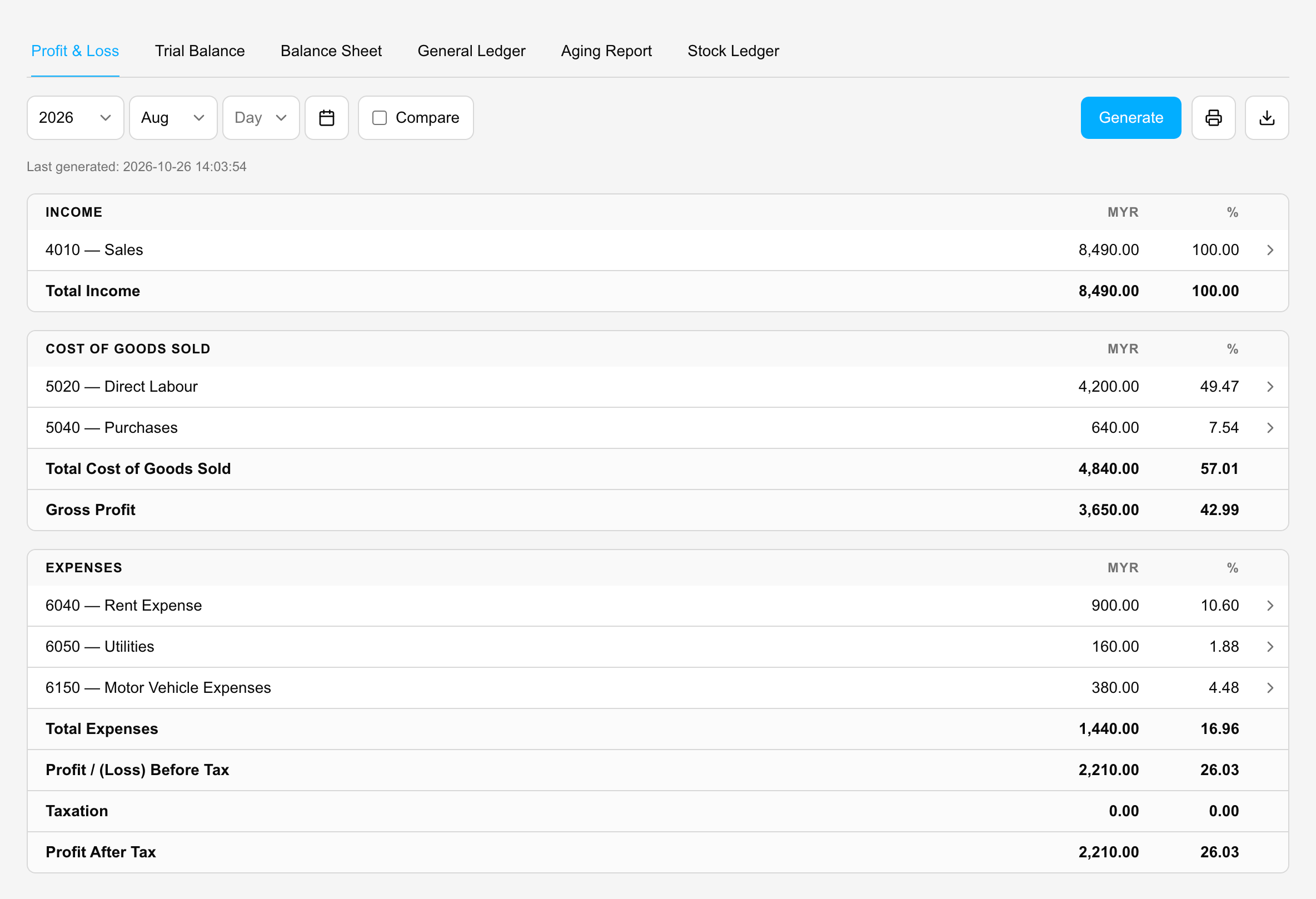Expand the 5020 Direct Labour chevron
Screen dimensions: 1316x899
coord(1270,387)
